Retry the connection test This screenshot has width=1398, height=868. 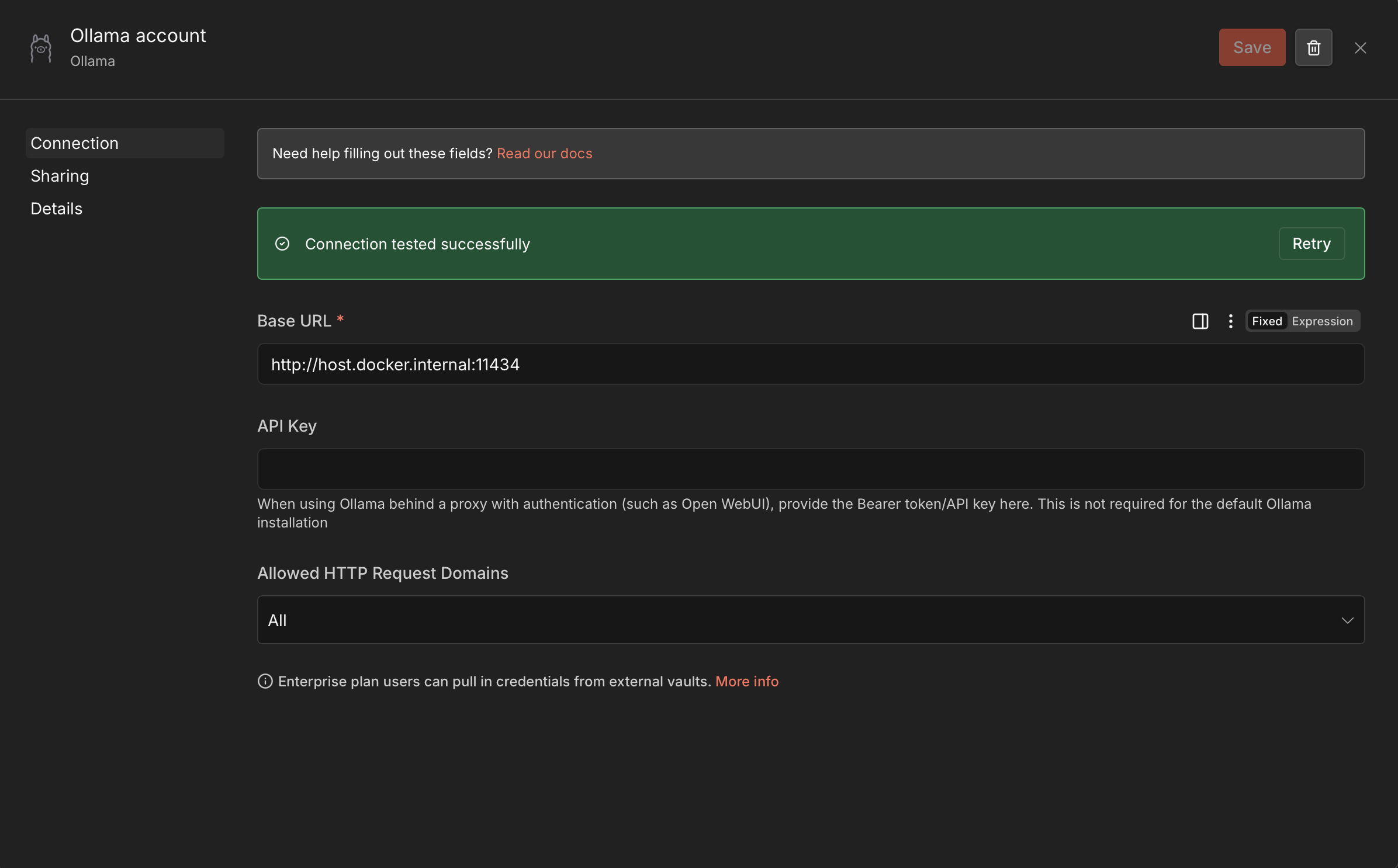[1312, 244]
